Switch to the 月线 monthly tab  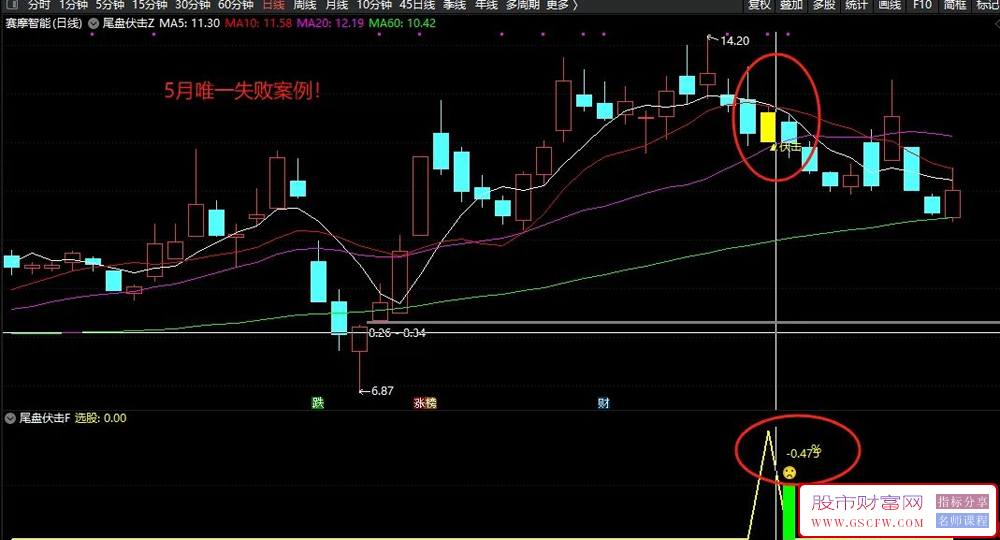pyautogui.click(x=337, y=4)
